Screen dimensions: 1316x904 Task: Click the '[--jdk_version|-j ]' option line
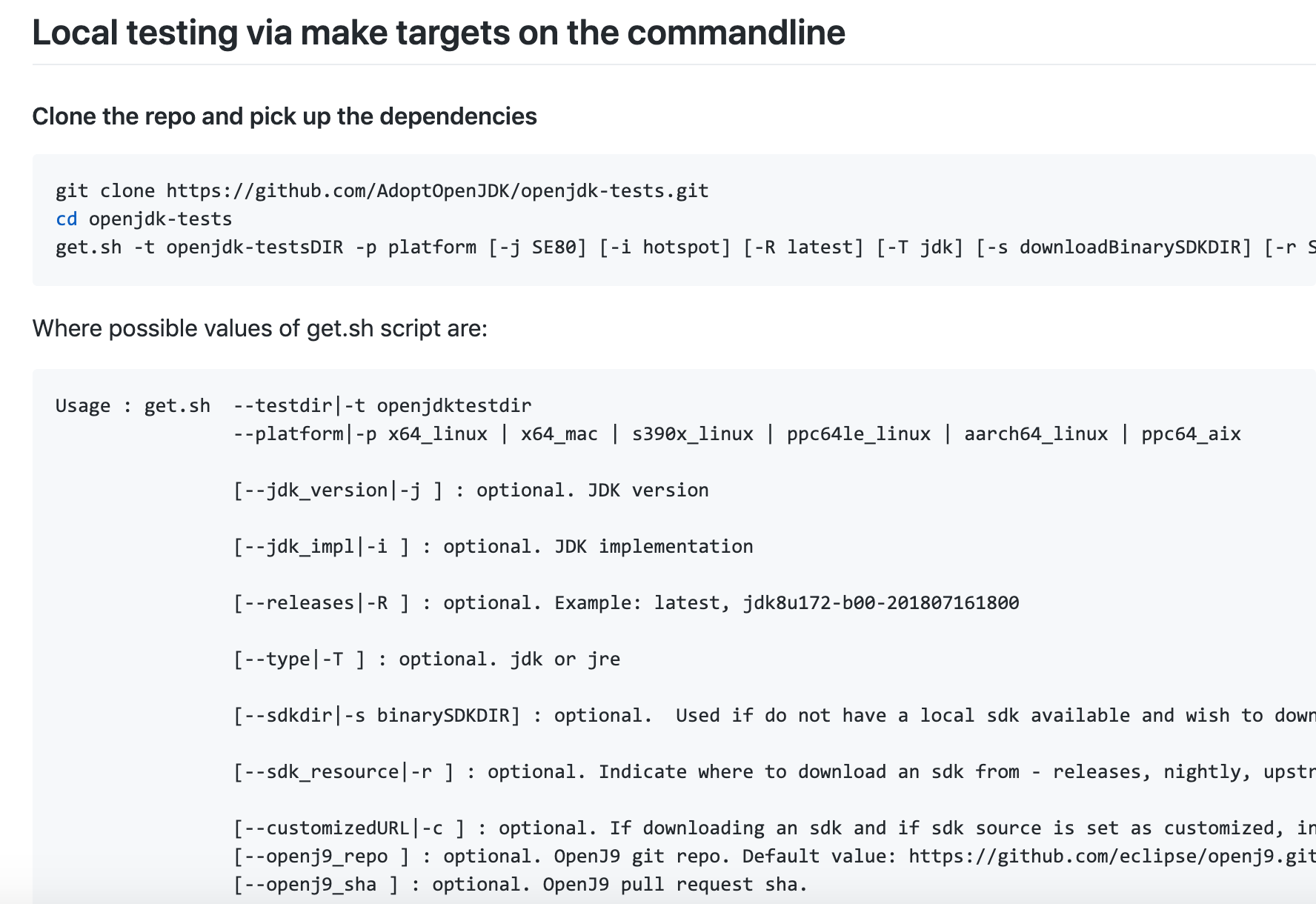pos(471,491)
